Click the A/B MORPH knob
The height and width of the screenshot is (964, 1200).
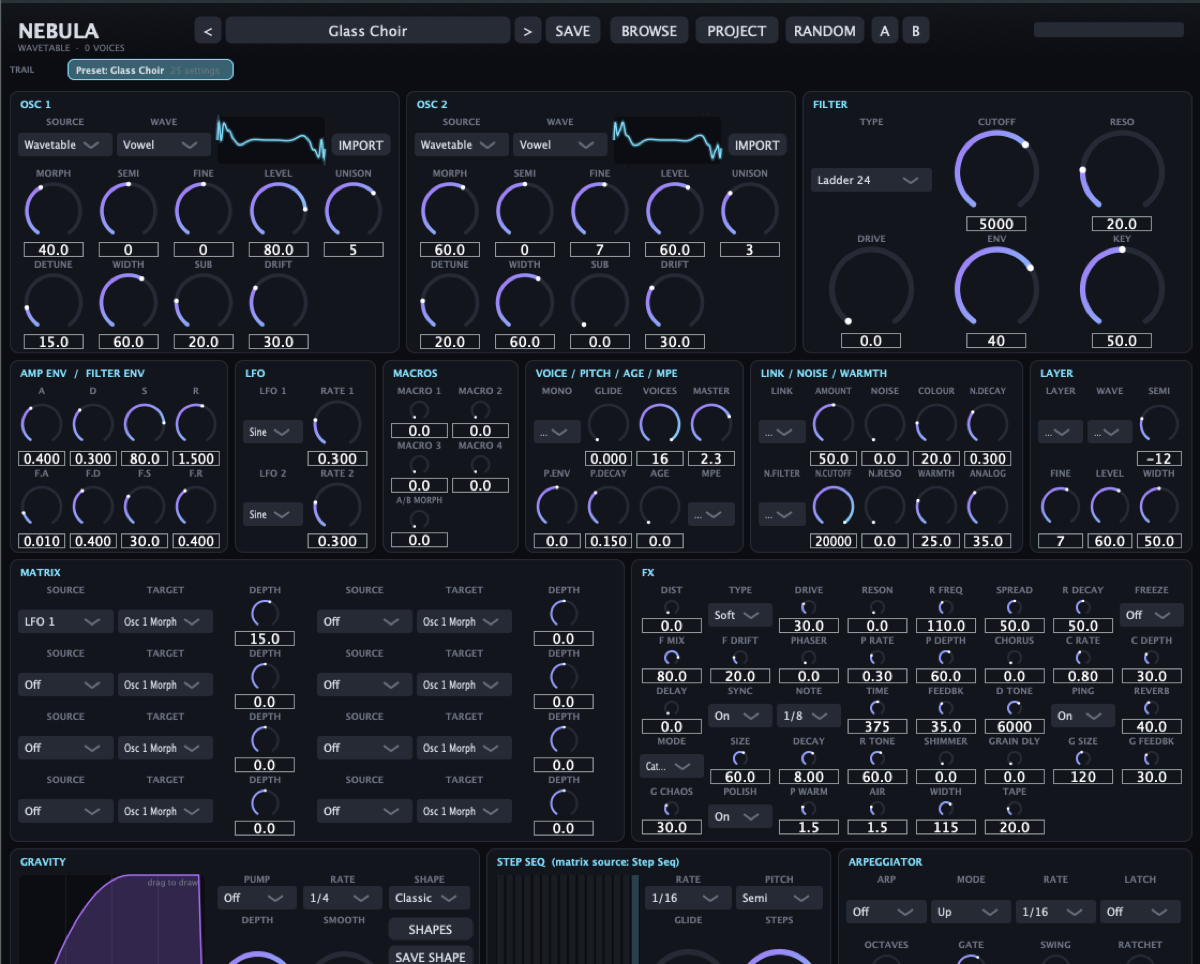pyautogui.click(x=419, y=519)
